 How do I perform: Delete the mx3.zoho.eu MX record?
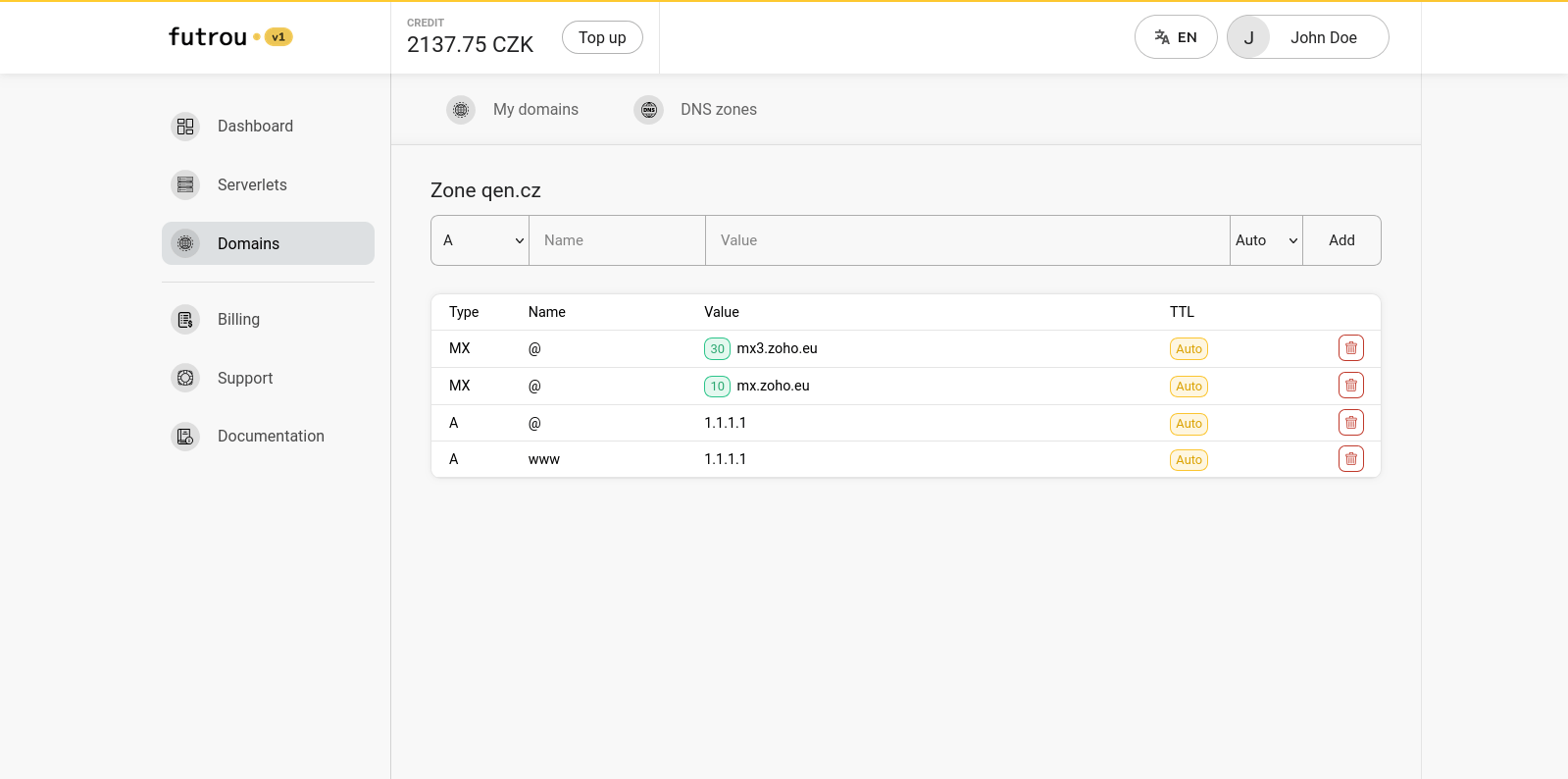click(x=1351, y=348)
